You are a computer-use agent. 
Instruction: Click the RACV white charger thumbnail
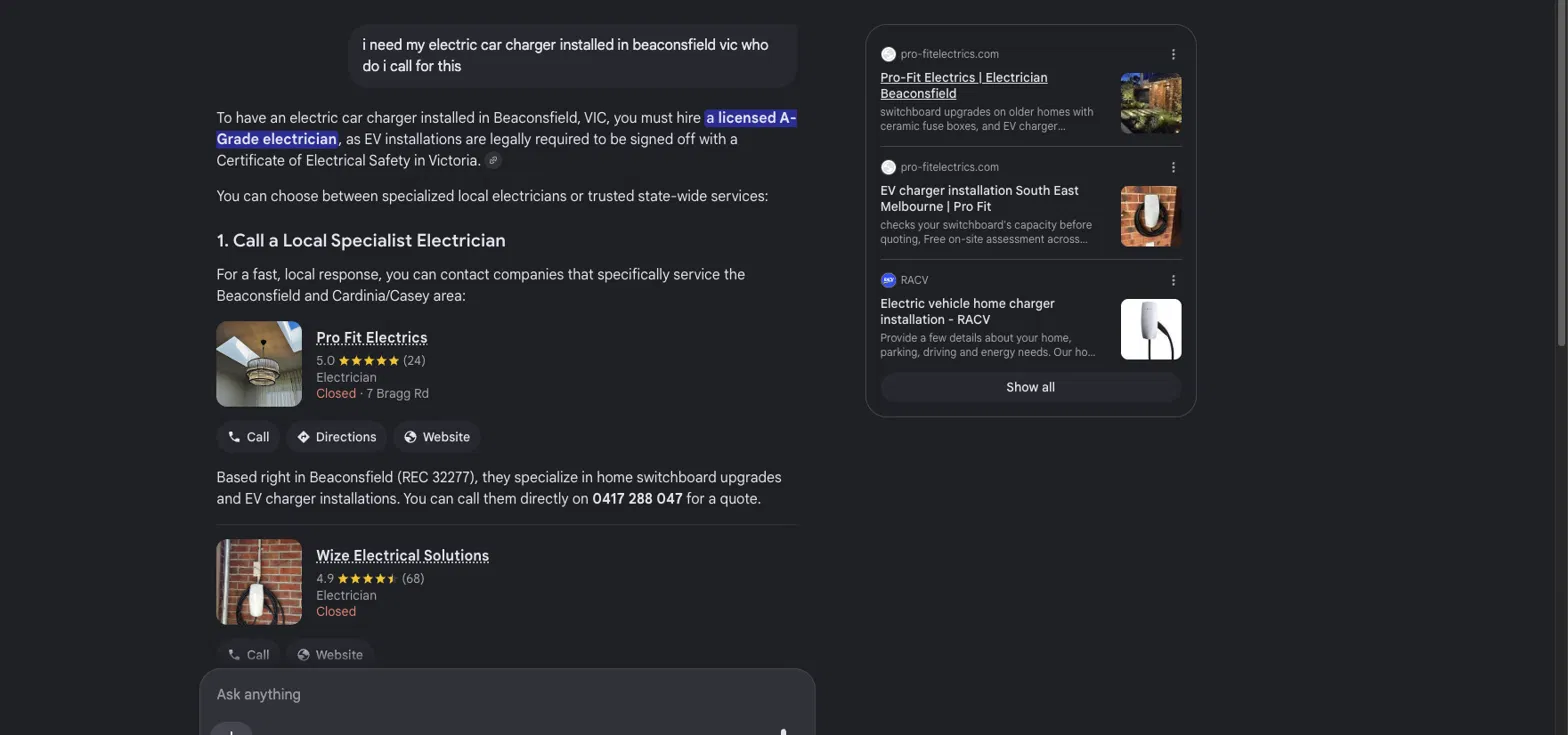pyautogui.click(x=1151, y=329)
